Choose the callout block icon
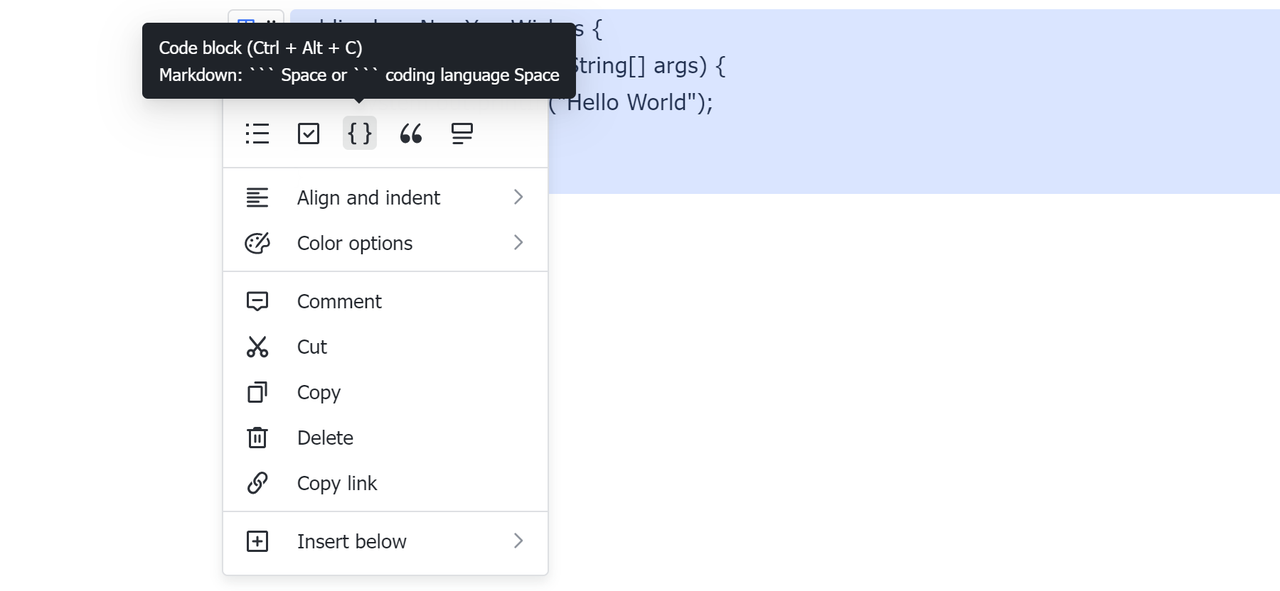Image resolution: width=1280 pixels, height=591 pixels. point(462,133)
